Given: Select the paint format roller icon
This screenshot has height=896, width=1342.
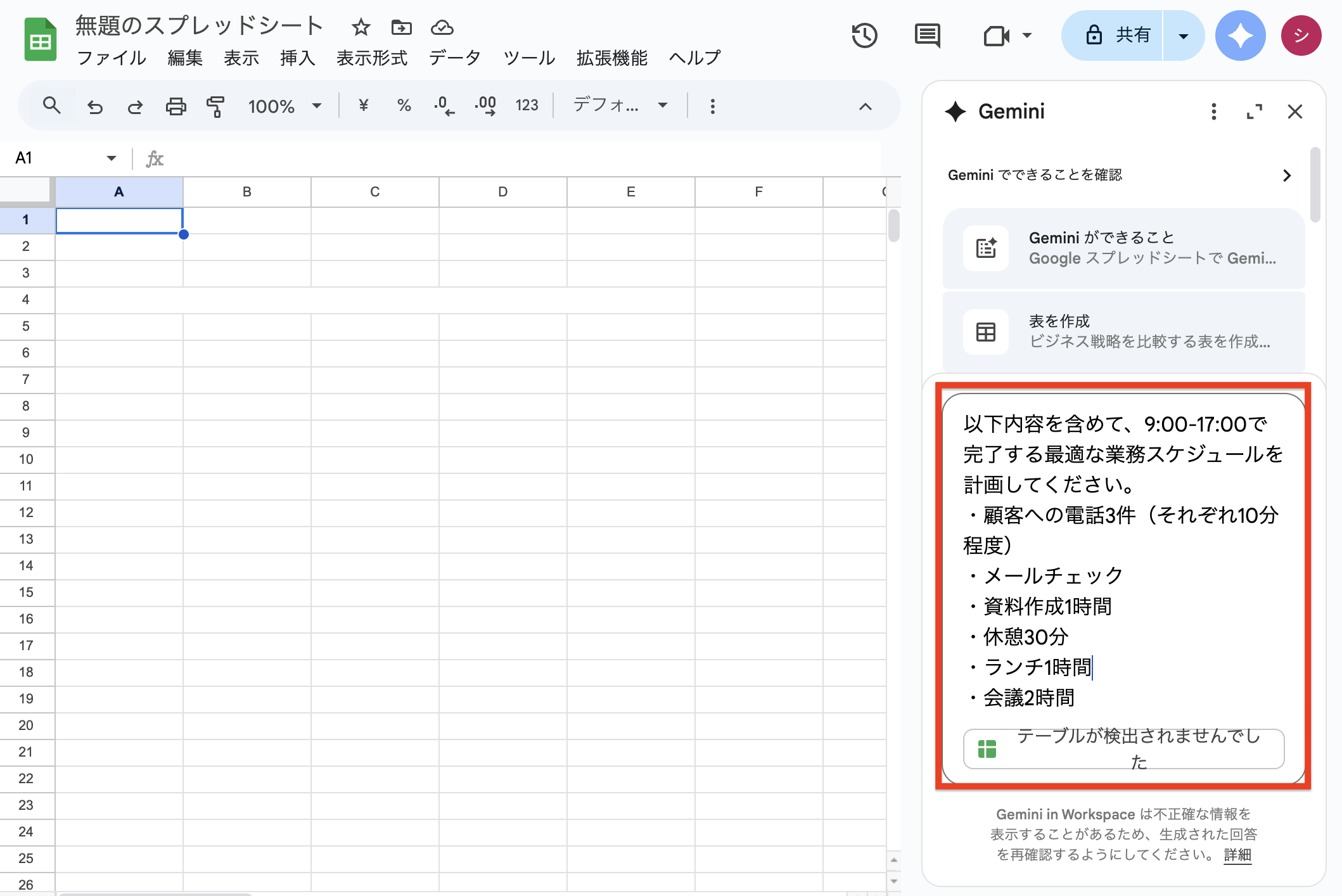Looking at the screenshot, I should click(x=215, y=106).
